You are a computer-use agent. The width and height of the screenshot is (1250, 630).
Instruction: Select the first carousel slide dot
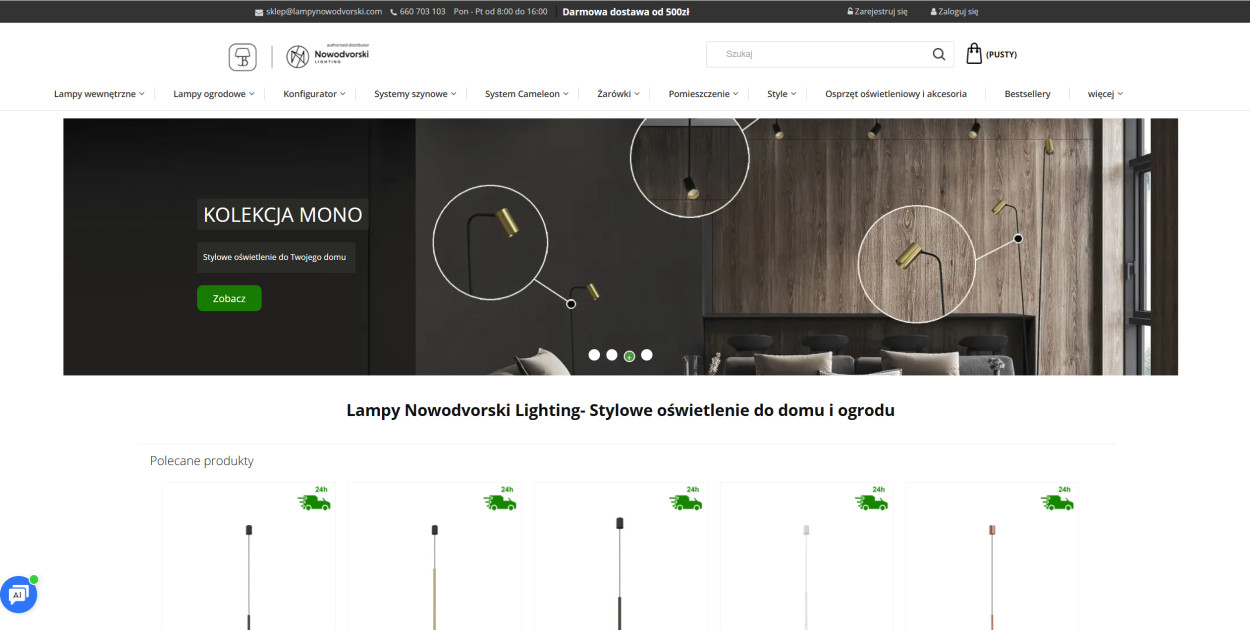click(594, 355)
